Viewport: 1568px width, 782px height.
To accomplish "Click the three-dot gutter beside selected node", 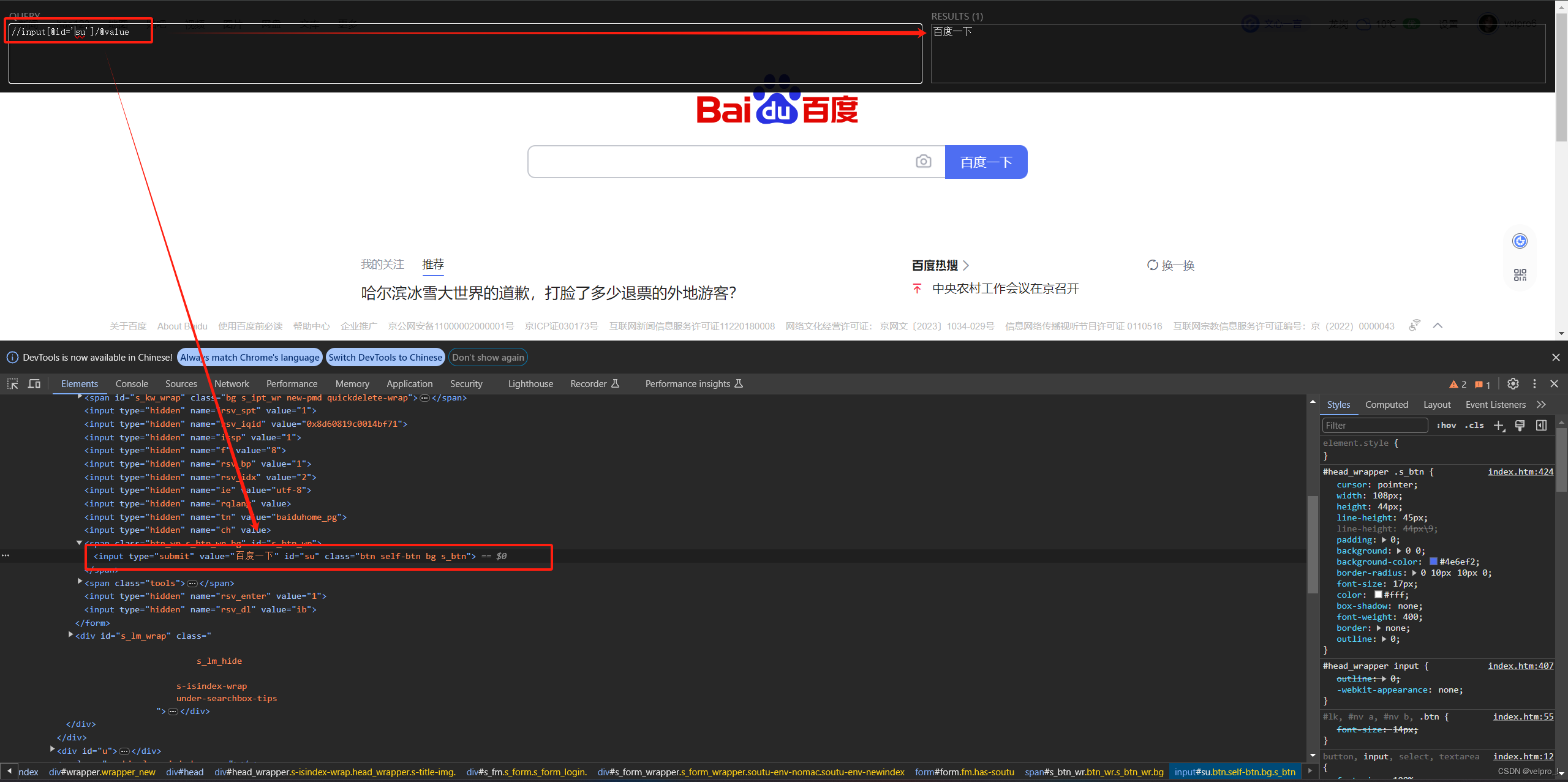I will [x=6, y=555].
